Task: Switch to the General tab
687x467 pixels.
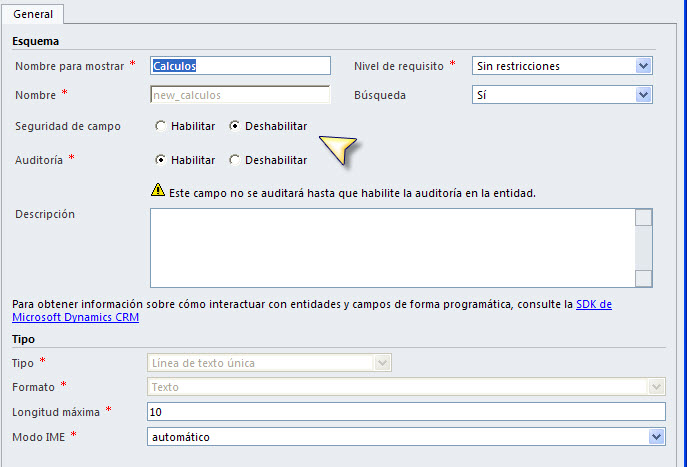Action: pyautogui.click(x=33, y=14)
